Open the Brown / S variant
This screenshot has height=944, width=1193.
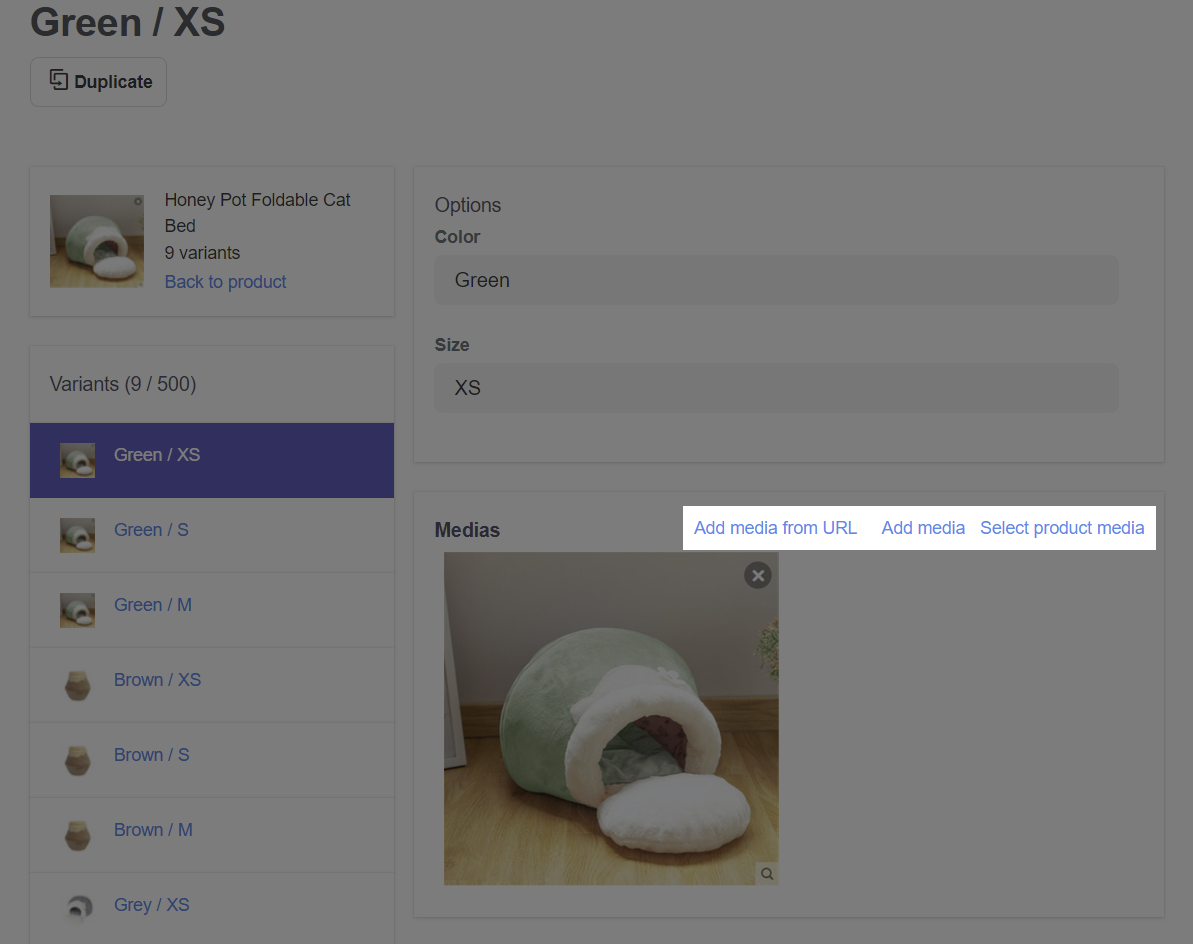151,755
